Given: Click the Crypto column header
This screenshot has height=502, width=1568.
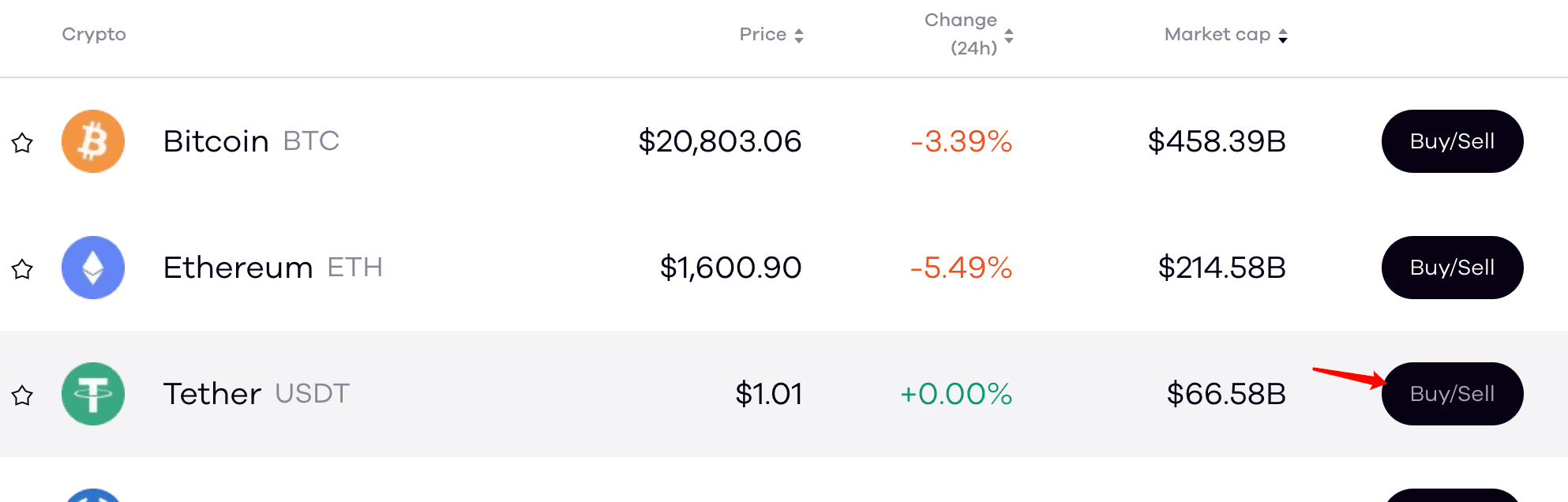Looking at the screenshot, I should click(94, 35).
